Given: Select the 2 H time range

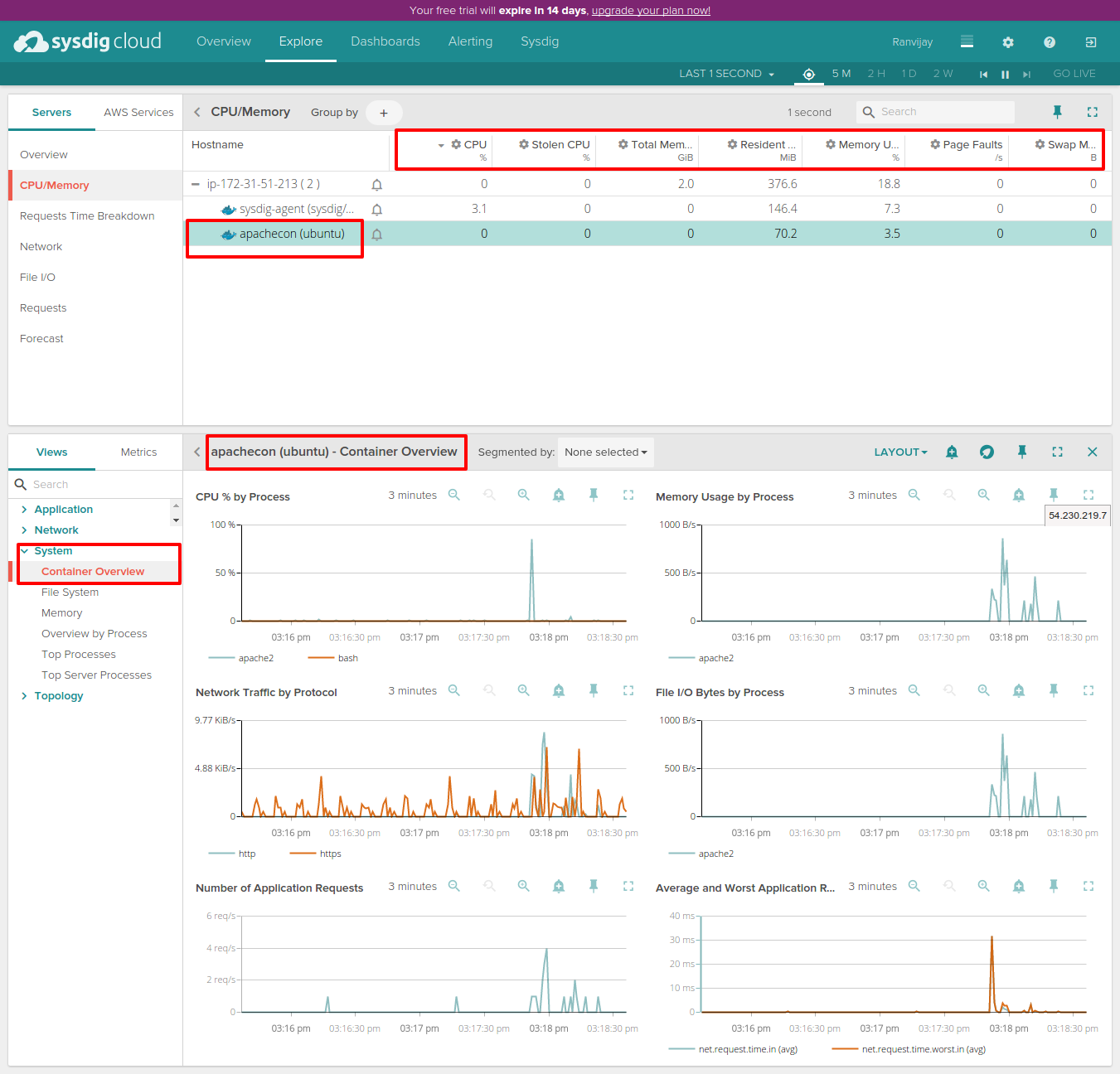Looking at the screenshot, I should [x=876, y=74].
